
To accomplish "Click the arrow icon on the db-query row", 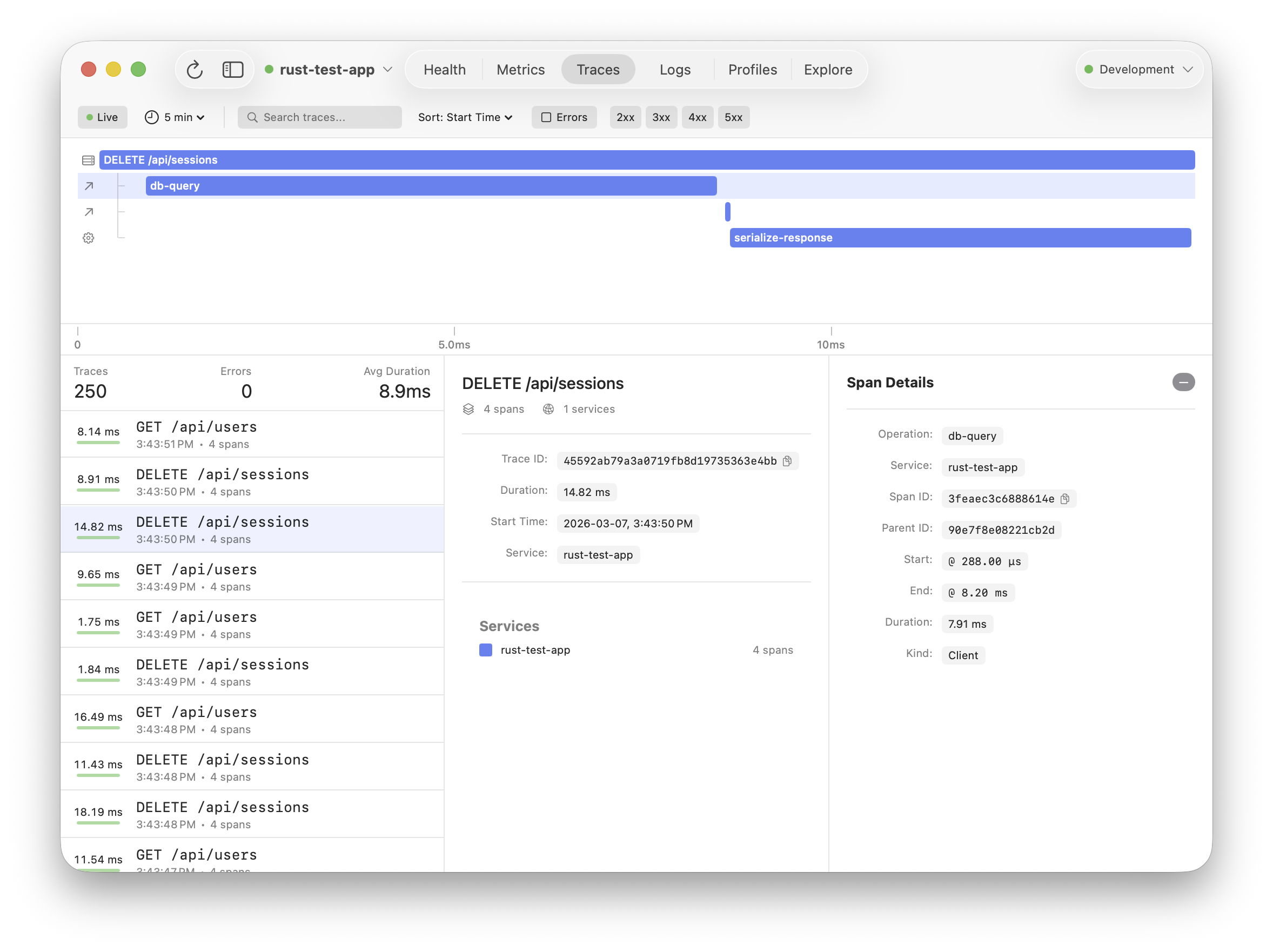I will (x=89, y=186).
